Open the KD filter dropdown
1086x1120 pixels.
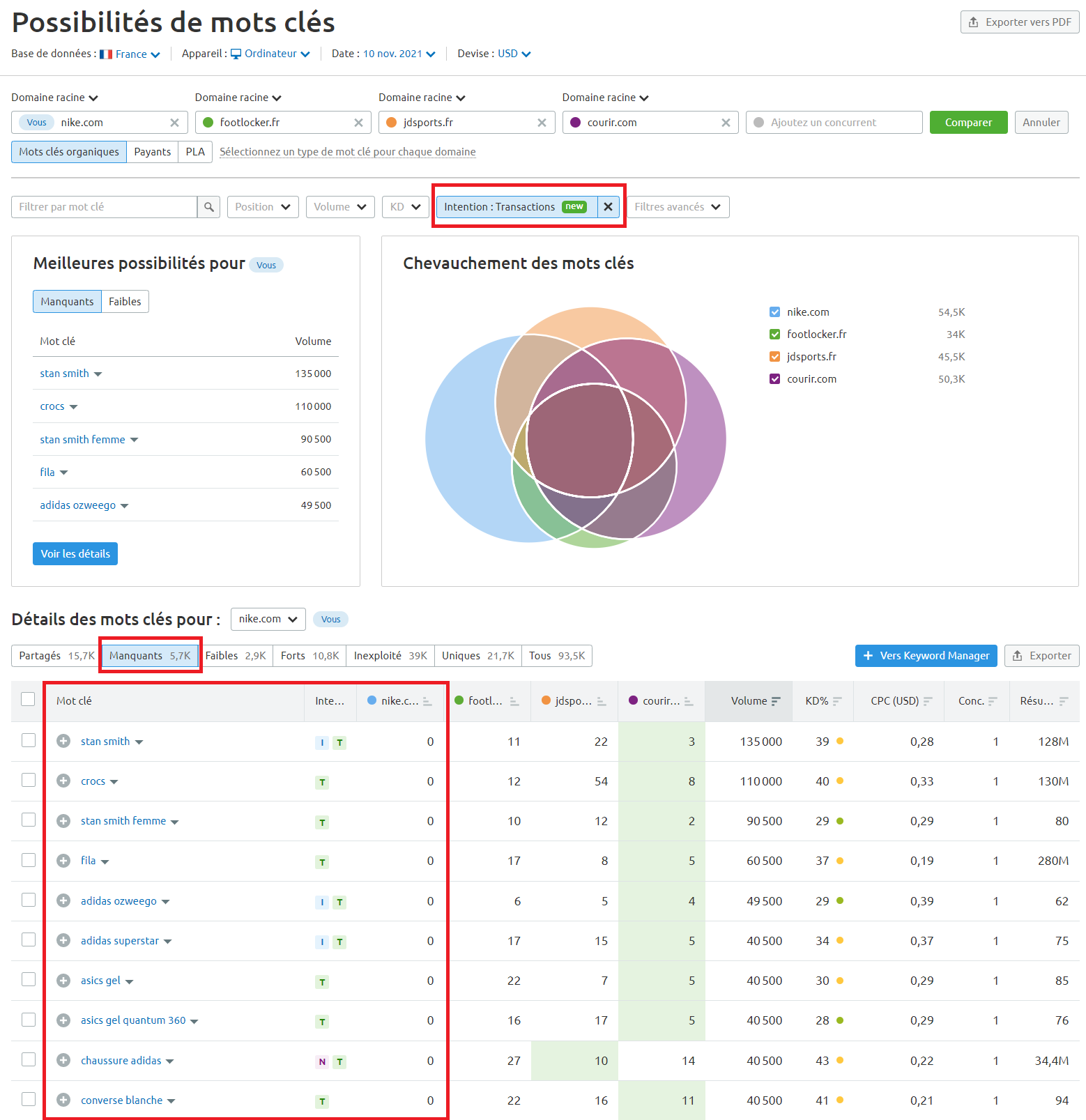click(x=405, y=207)
